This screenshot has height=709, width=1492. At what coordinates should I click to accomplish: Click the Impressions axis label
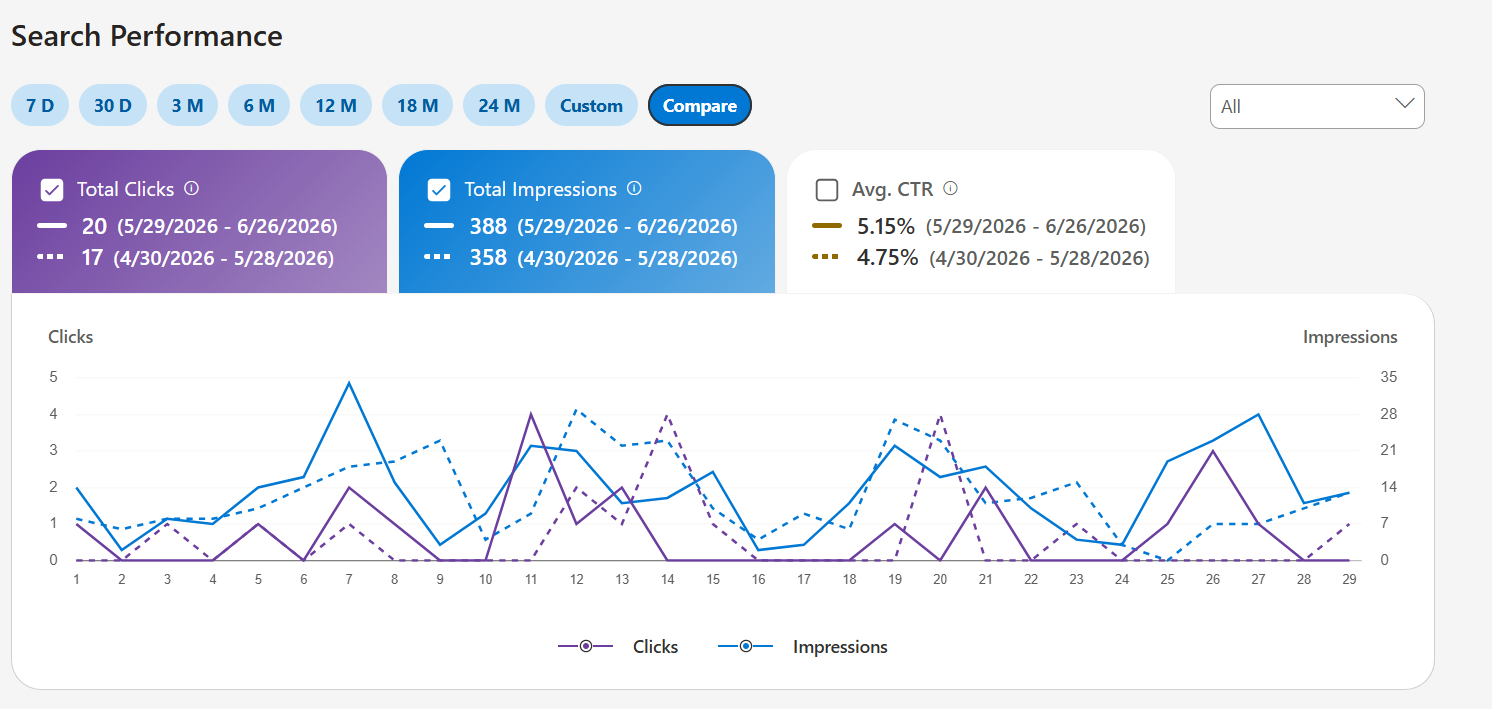[1350, 337]
